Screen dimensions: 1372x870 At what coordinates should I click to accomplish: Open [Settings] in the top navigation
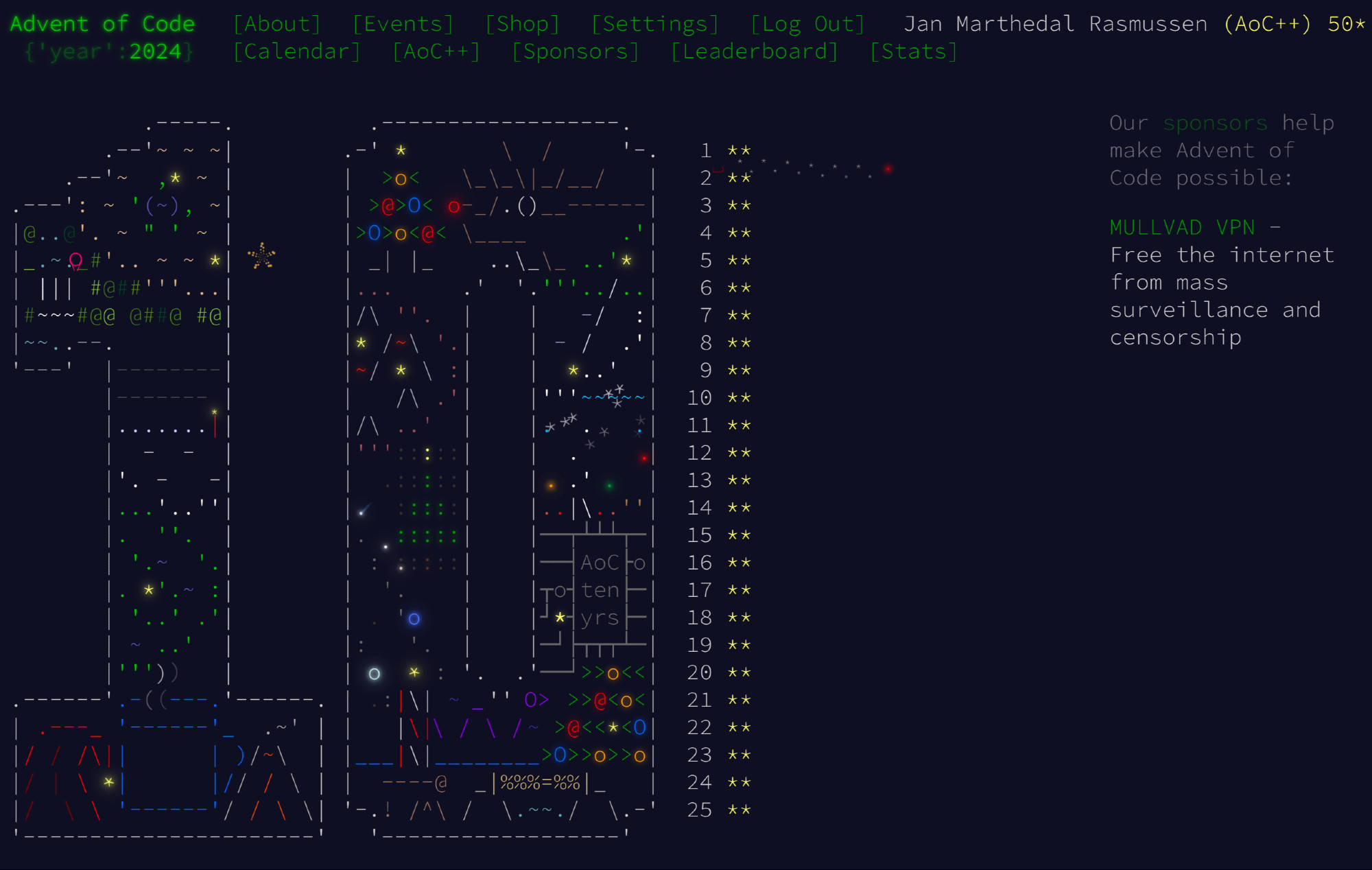tap(654, 24)
